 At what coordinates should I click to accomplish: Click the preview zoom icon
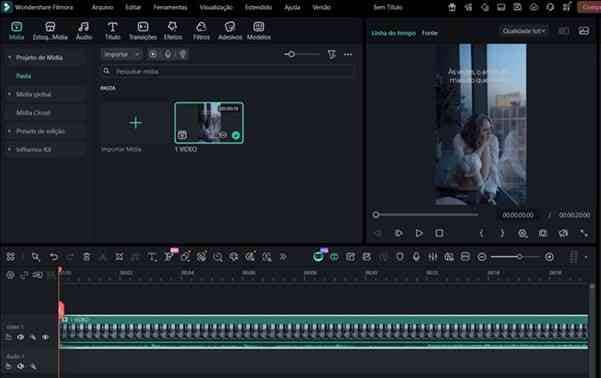(x=523, y=233)
